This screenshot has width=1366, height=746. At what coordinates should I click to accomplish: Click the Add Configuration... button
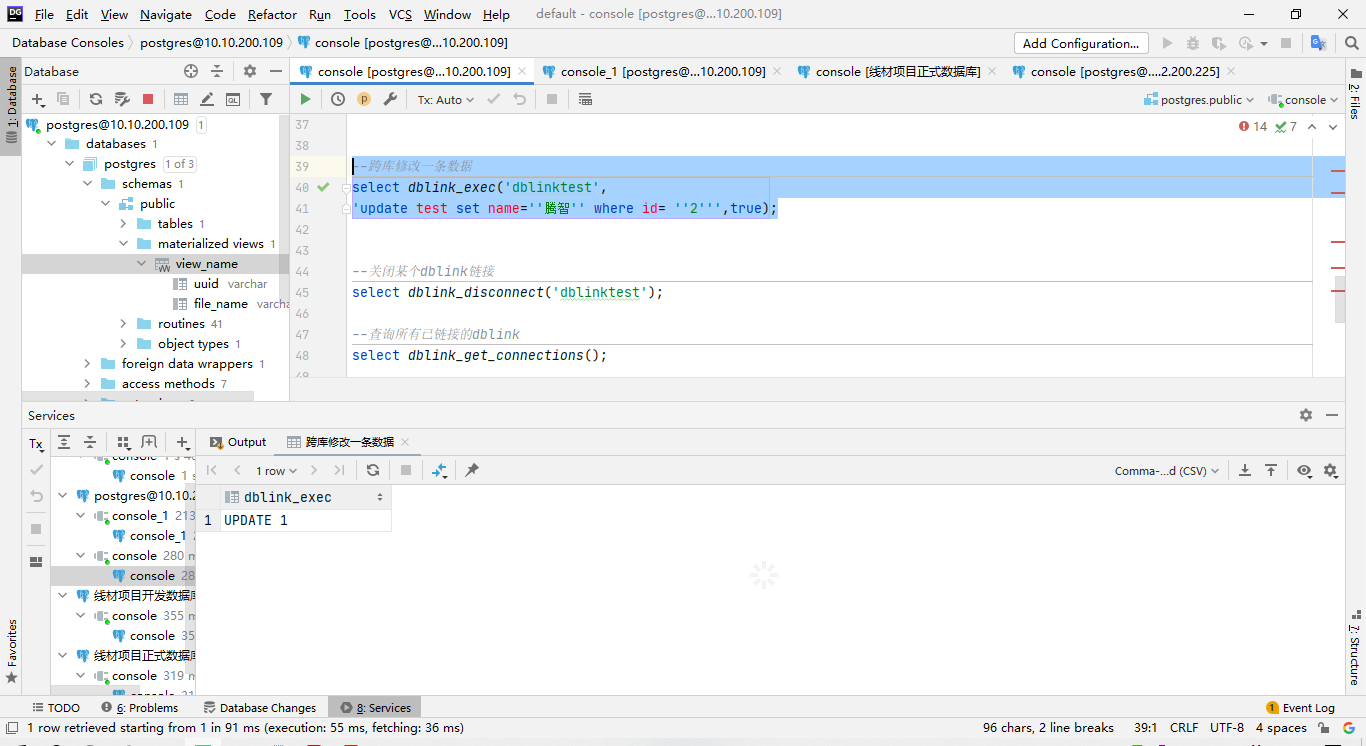click(x=1081, y=43)
